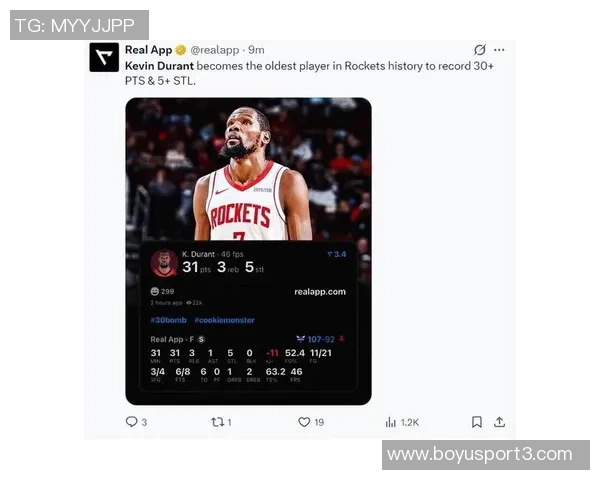The width and height of the screenshot is (600, 480).
Task: Open the Real App profile avatar
Action: point(104,57)
